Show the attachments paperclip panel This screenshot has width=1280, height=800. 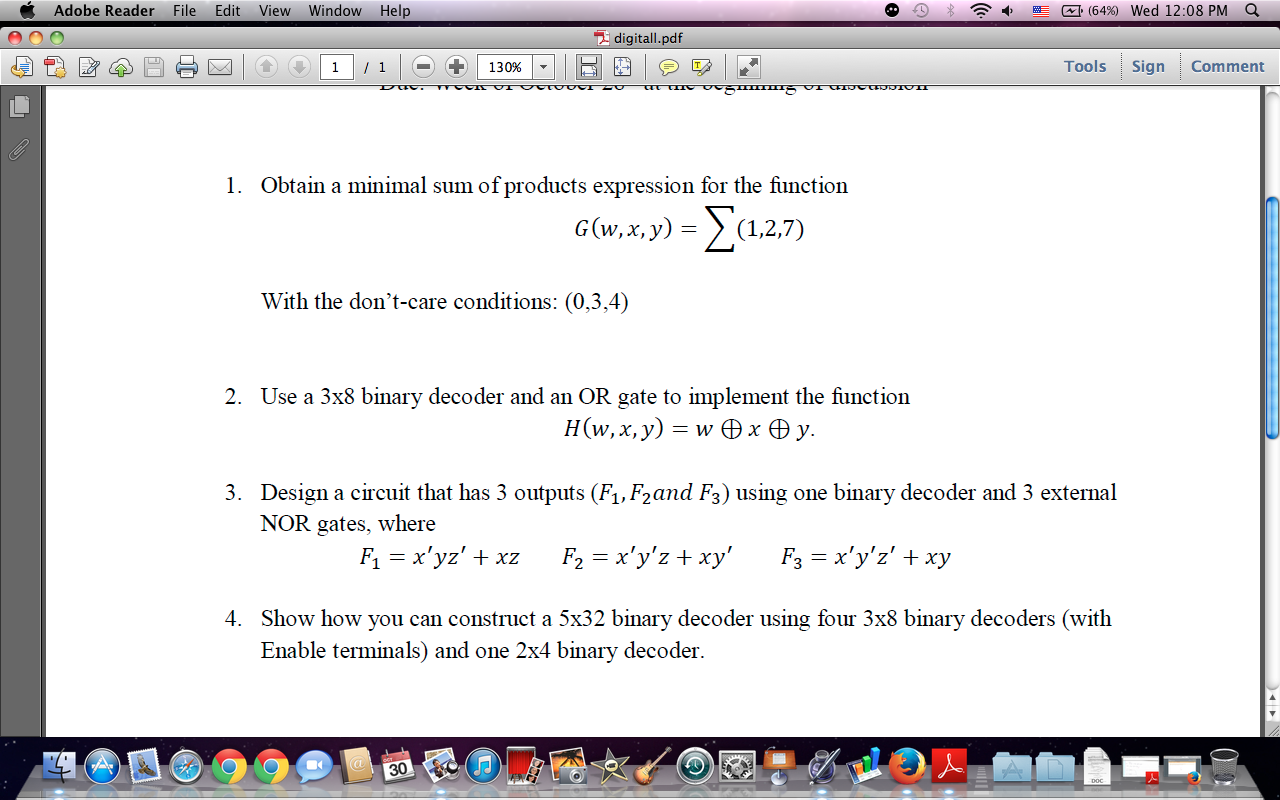18,151
